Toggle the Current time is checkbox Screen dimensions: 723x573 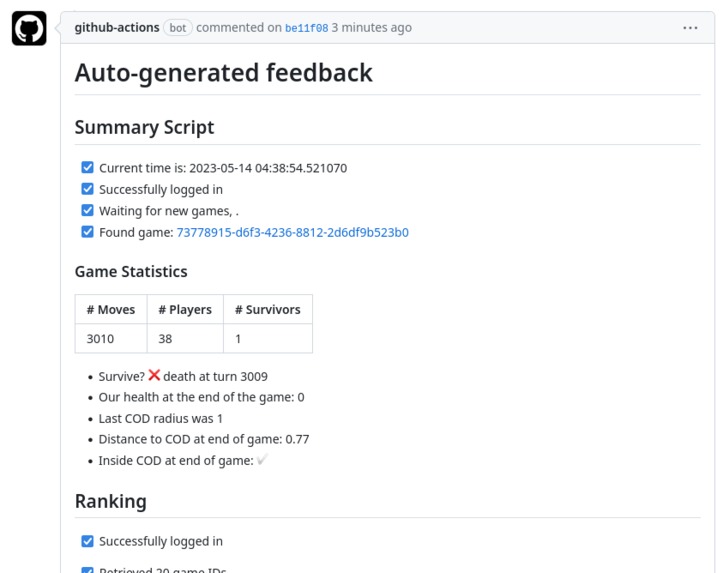pos(87,167)
